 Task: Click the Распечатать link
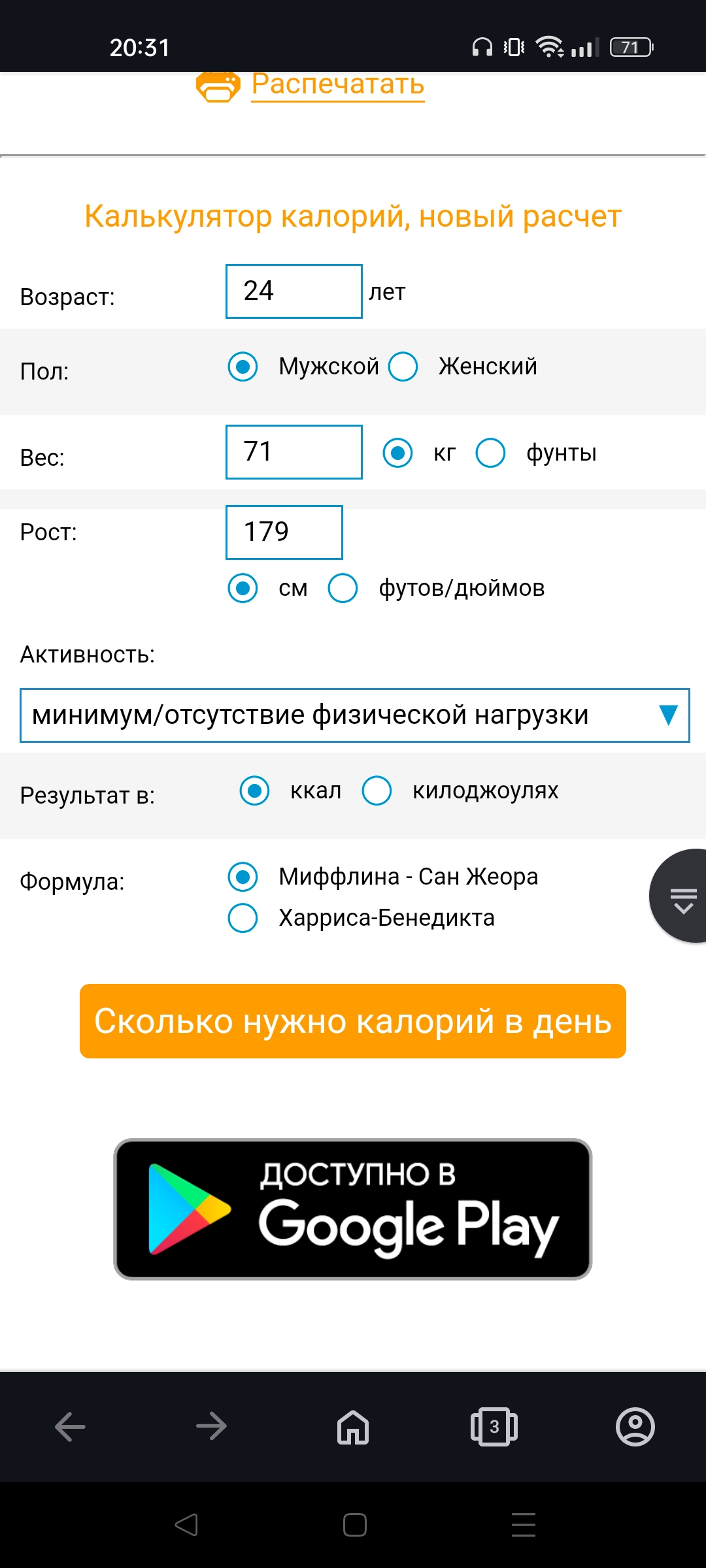point(338,84)
